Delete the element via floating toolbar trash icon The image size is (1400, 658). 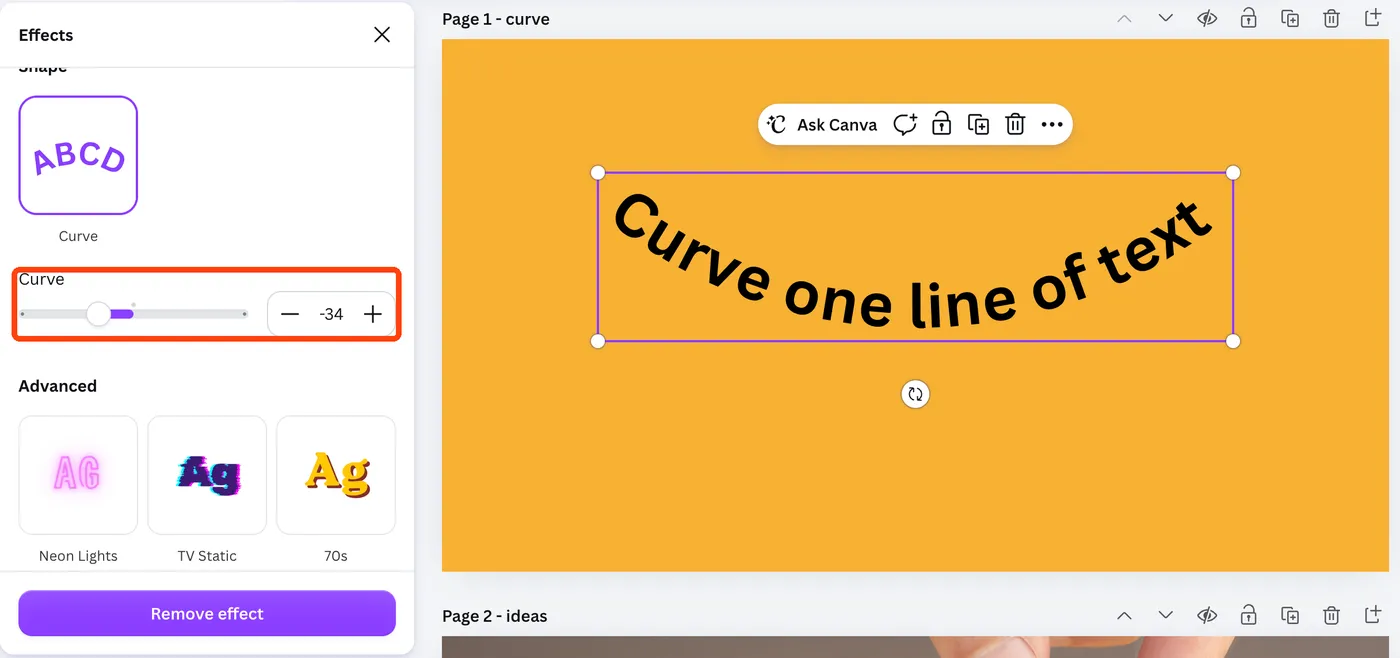1015,124
